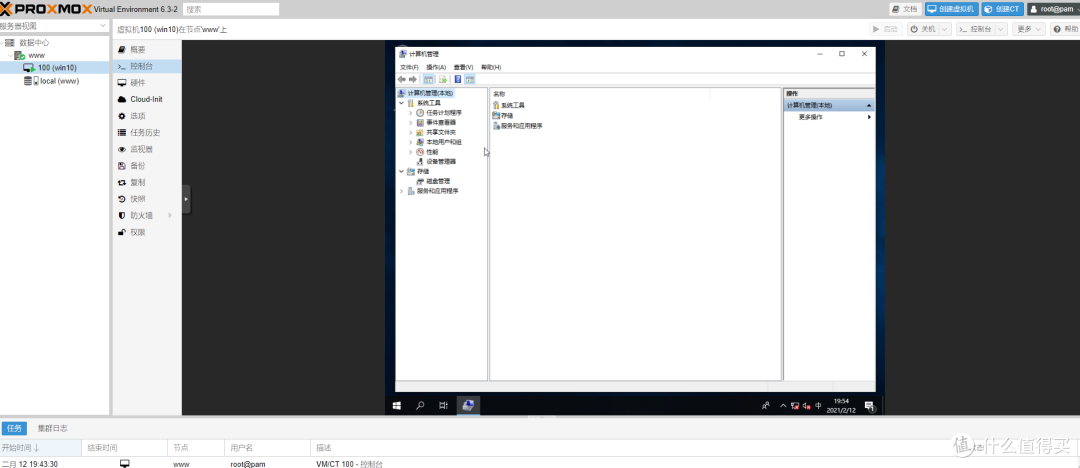Click the search icon in Windows taskbar
The width and height of the screenshot is (1080, 468).
point(420,405)
